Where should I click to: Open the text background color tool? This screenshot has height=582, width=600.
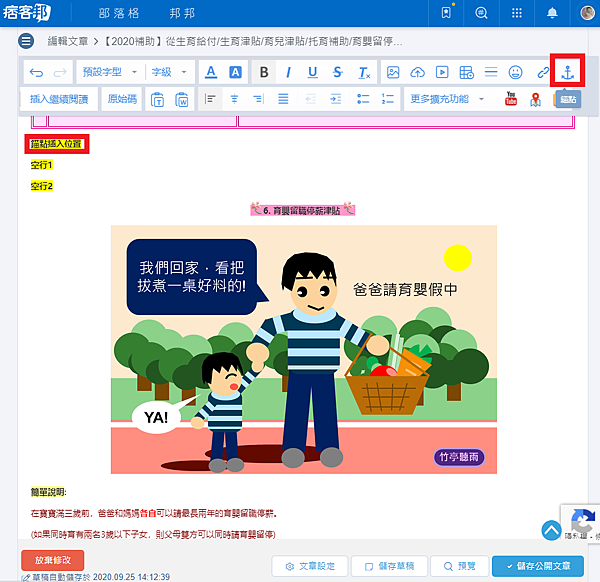(x=235, y=72)
